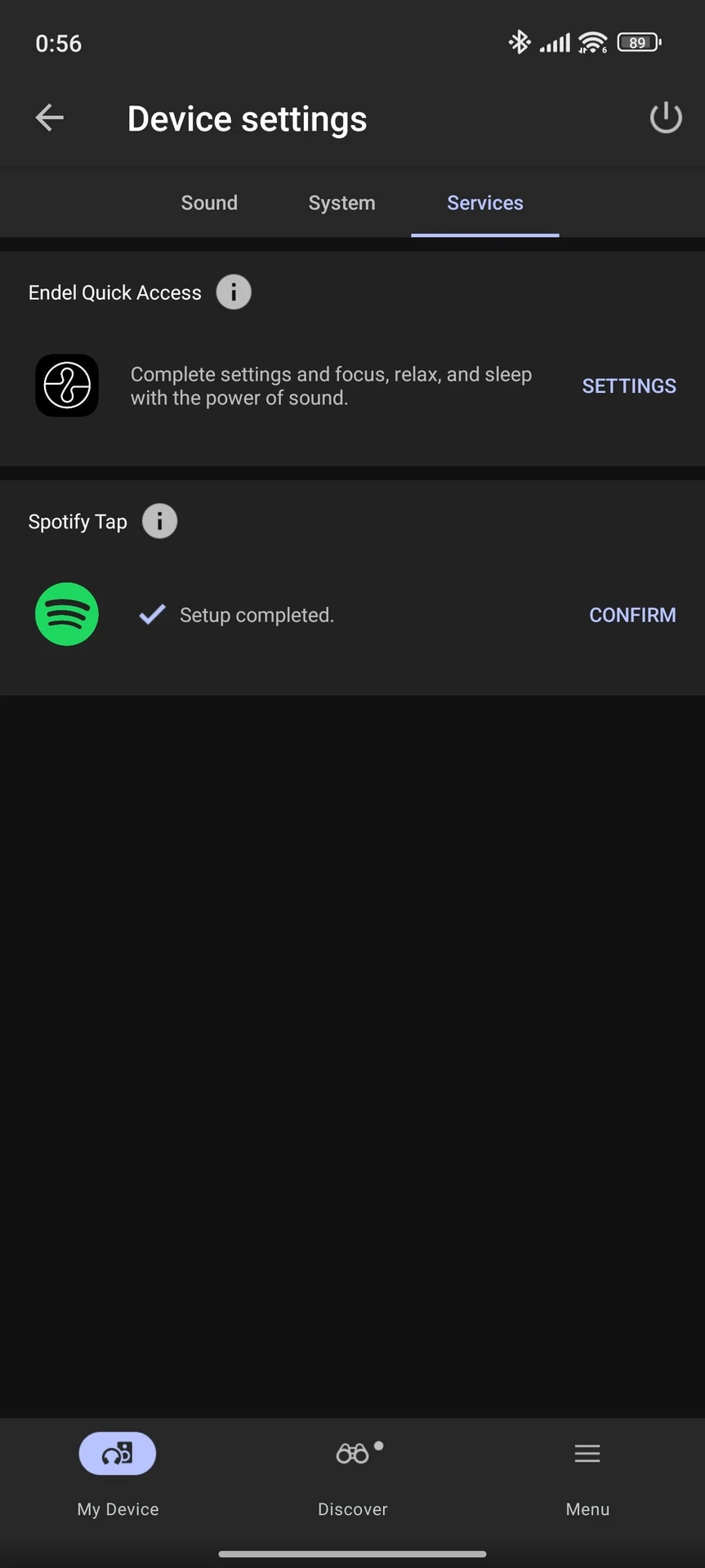The image size is (705, 1568).
Task: Open Endel SETTINGS link
Action: pyautogui.click(x=629, y=385)
